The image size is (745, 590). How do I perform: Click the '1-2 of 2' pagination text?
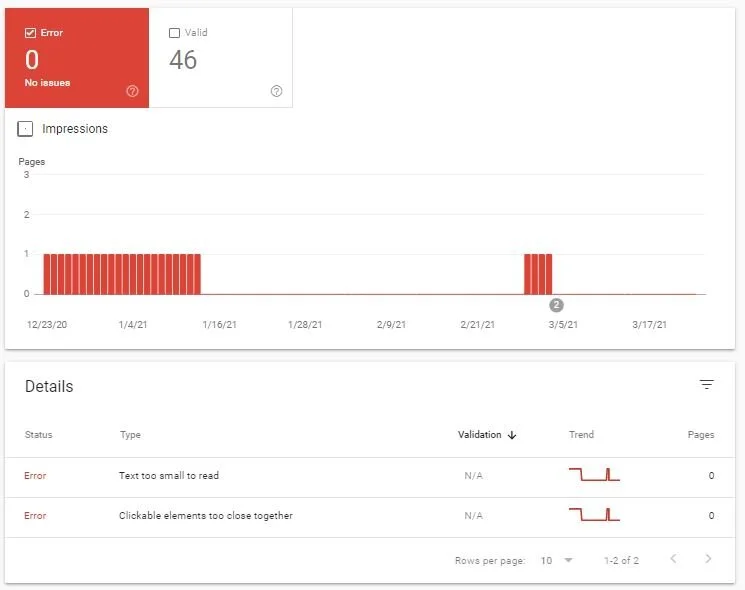[x=621, y=561]
